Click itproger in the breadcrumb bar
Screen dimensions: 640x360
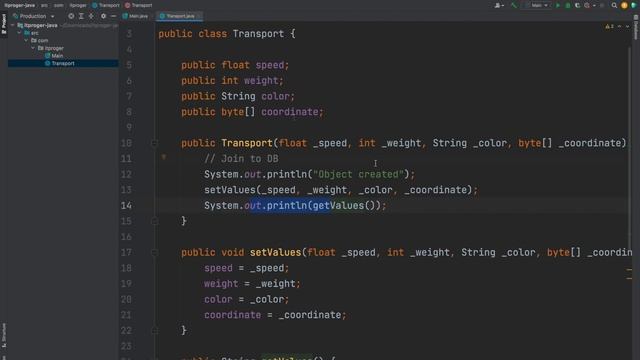click(x=78, y=5)
